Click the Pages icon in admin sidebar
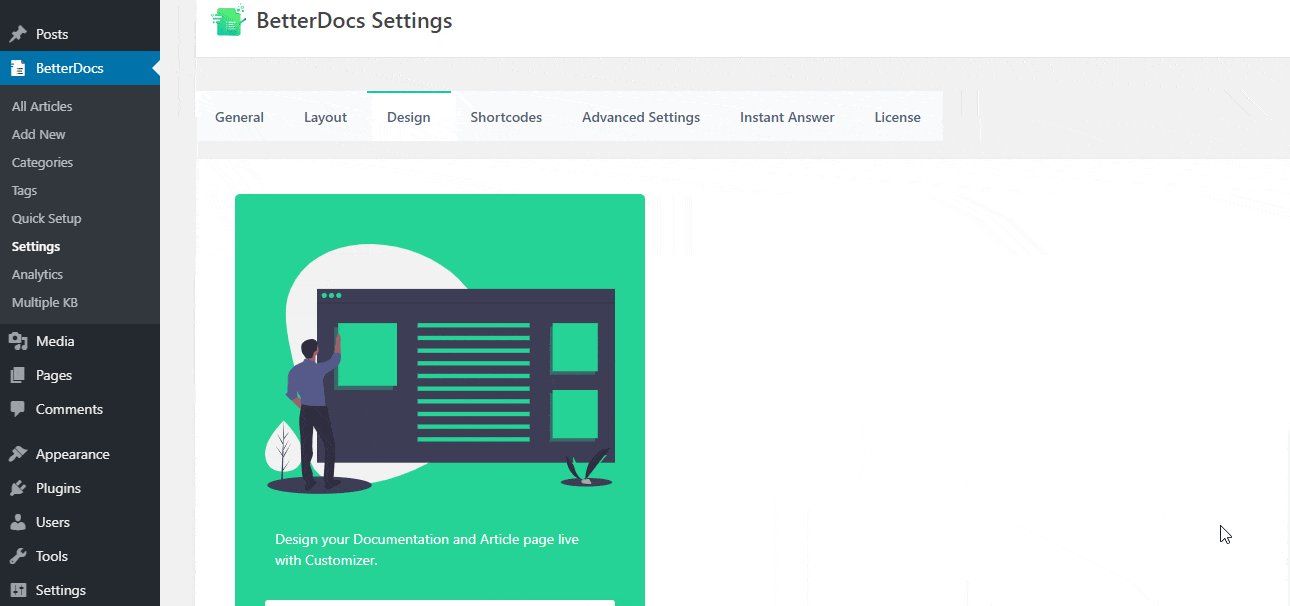This screenshot has height=606, width=1290. (17, 374)
